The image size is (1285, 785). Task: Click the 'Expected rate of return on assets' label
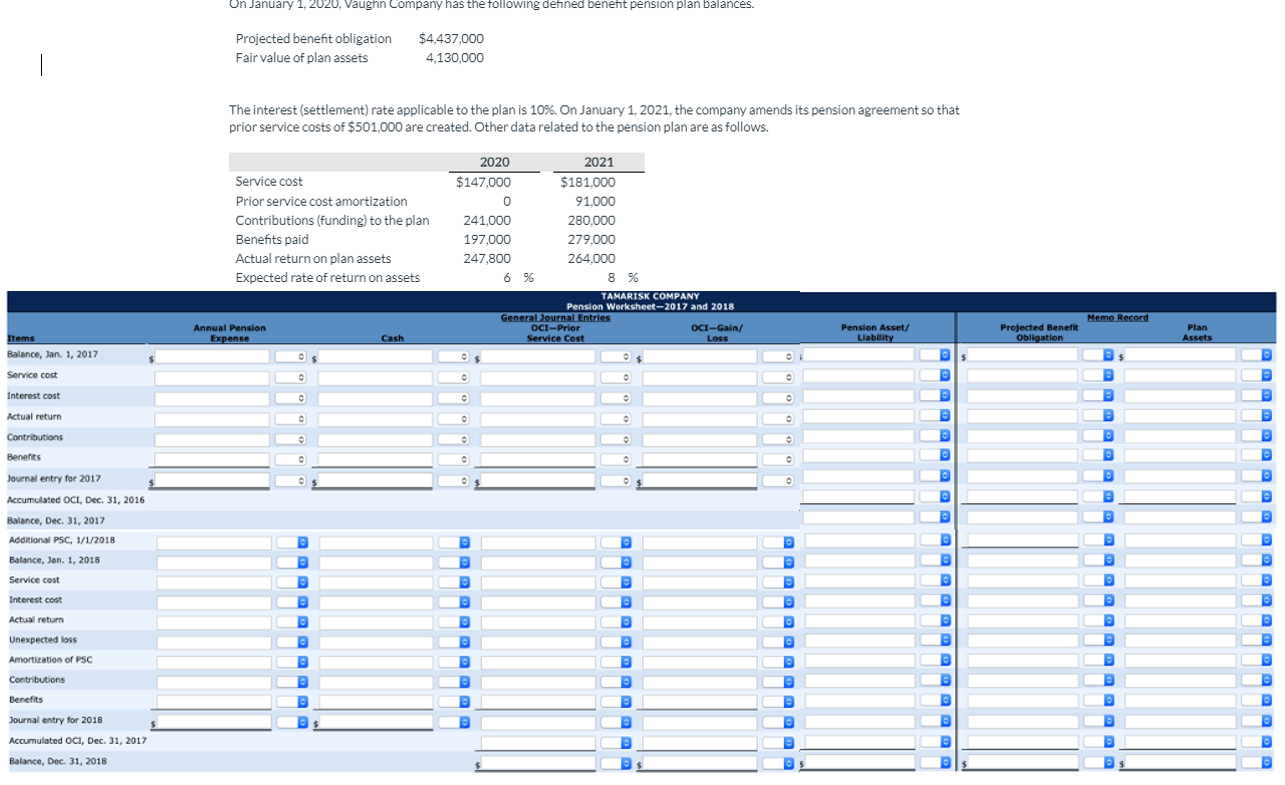(x=328, y=278)
